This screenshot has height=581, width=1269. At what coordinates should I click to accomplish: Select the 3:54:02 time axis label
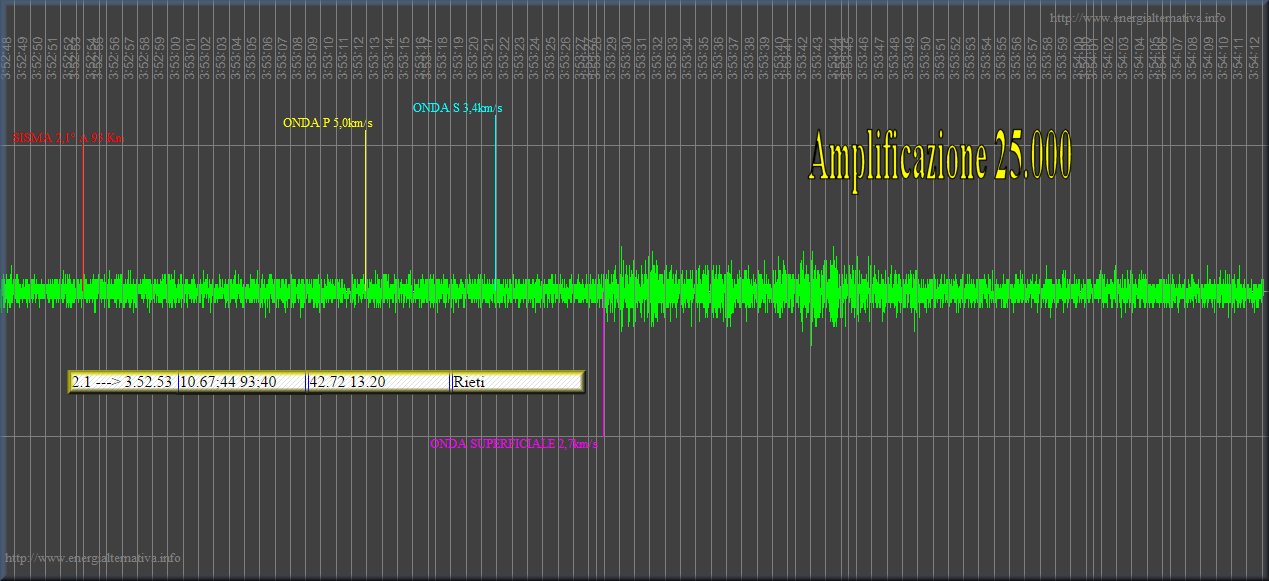click(1108, 57)
